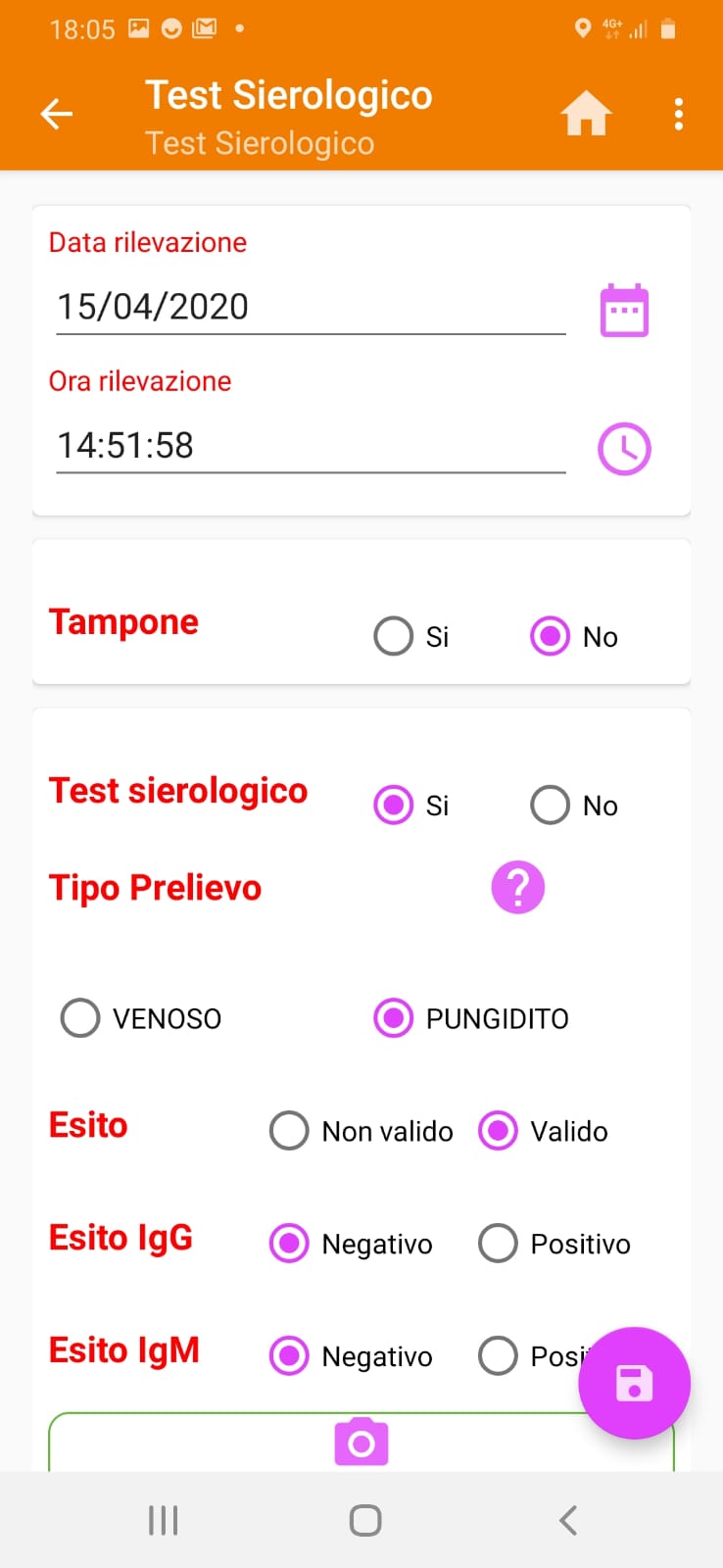Select No for Test sierologico
723x1568 pixels.
[x=551, y=806]
